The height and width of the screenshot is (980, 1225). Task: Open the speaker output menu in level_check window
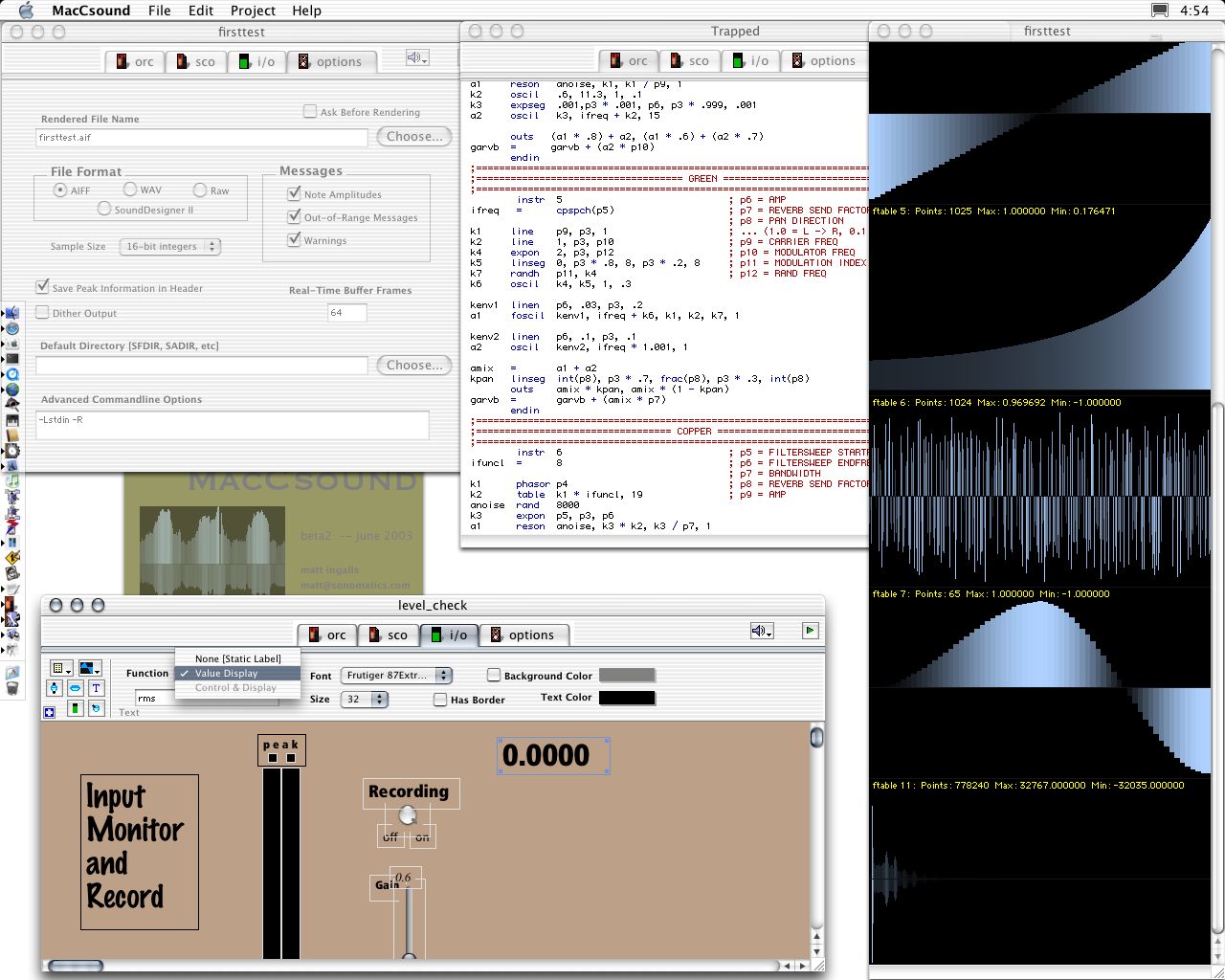click(762, 631)
